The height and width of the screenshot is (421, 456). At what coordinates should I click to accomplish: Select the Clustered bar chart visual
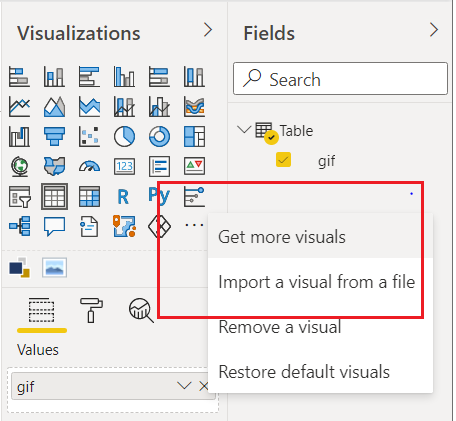[x=89, y=76]
